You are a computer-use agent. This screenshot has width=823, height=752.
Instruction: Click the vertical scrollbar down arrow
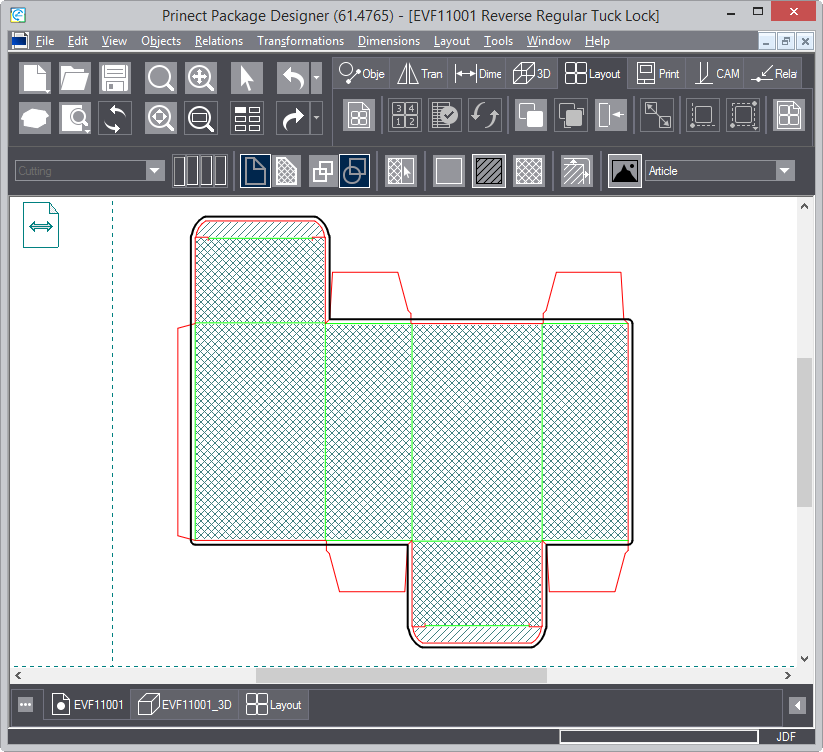(x=805, y=659)
